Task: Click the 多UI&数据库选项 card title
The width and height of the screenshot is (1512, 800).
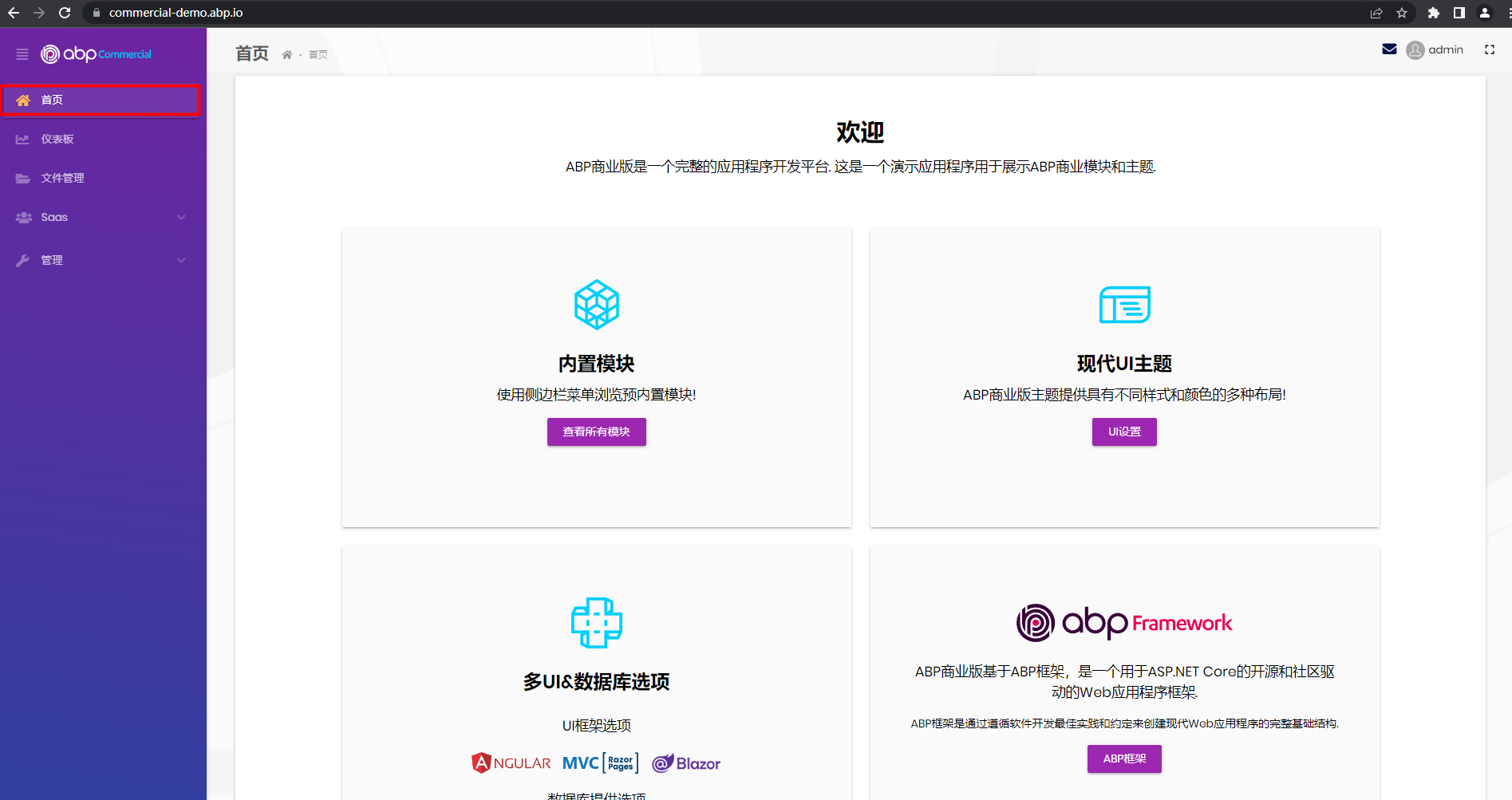Action: pos(597,682)
